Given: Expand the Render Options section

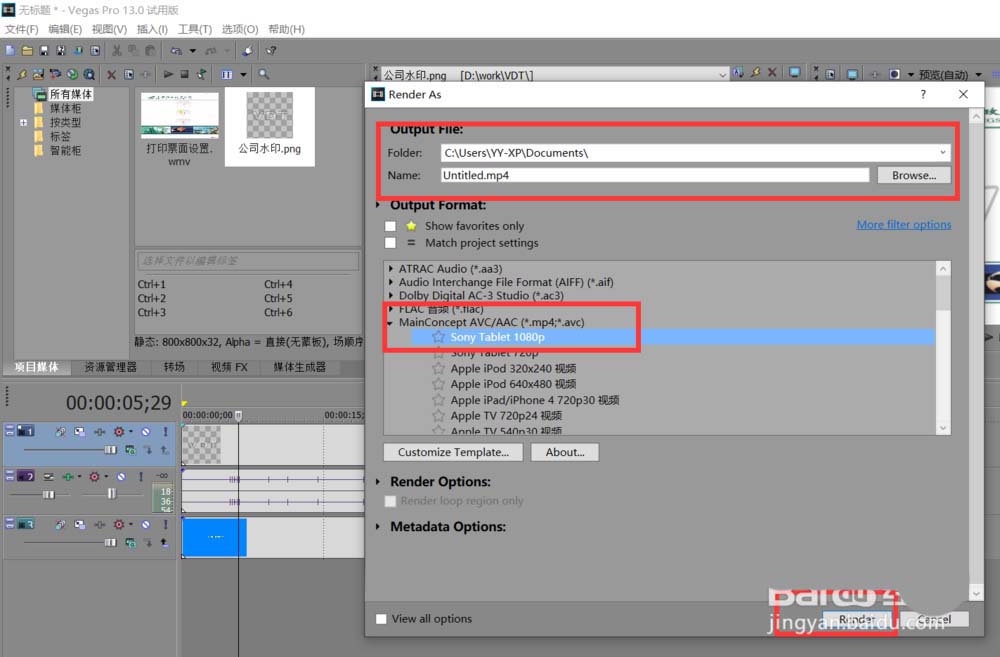Looking at the screenshot, I should 378,482.
